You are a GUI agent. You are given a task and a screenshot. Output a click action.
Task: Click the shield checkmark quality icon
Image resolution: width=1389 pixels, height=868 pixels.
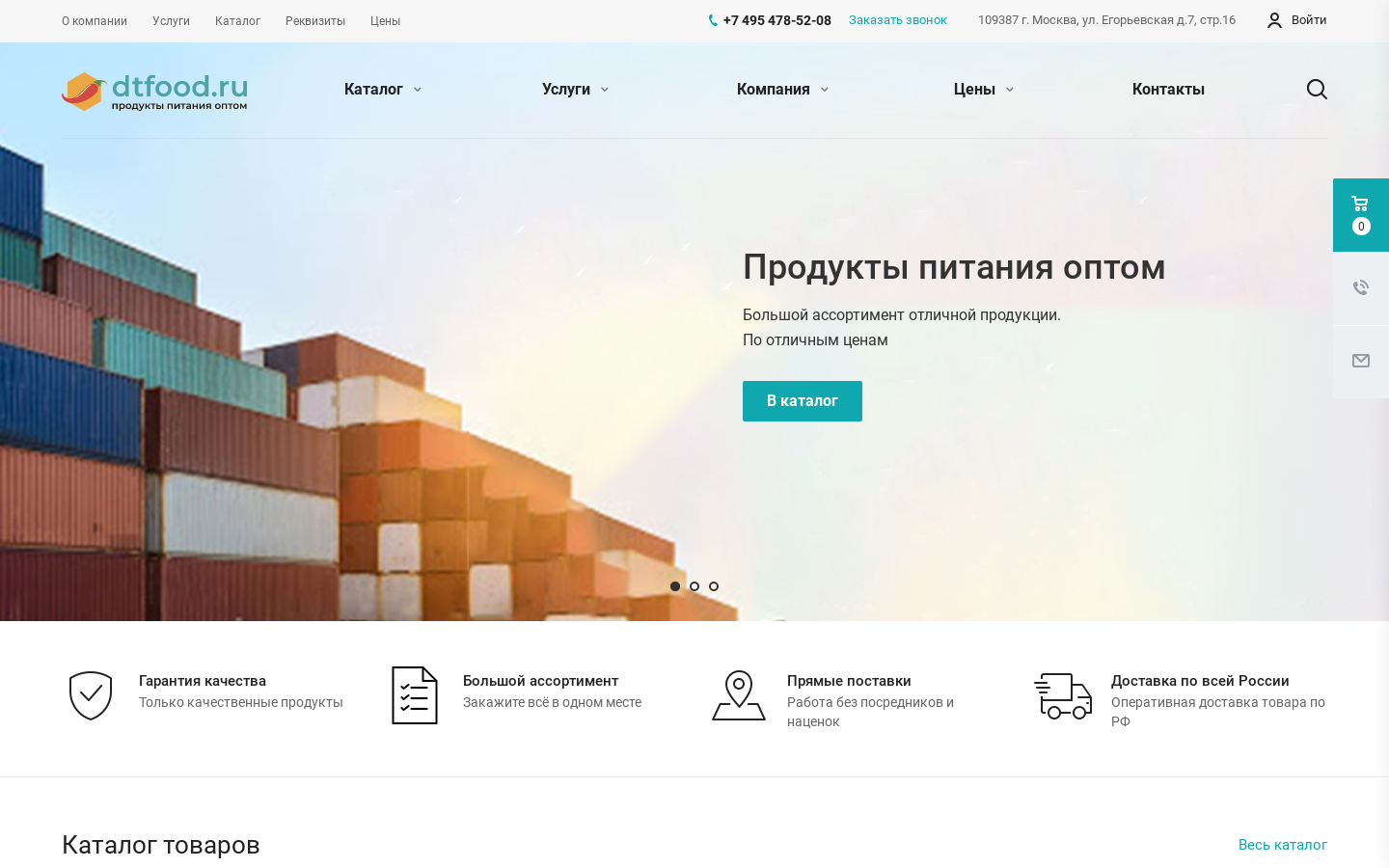(x=91, y=695)
